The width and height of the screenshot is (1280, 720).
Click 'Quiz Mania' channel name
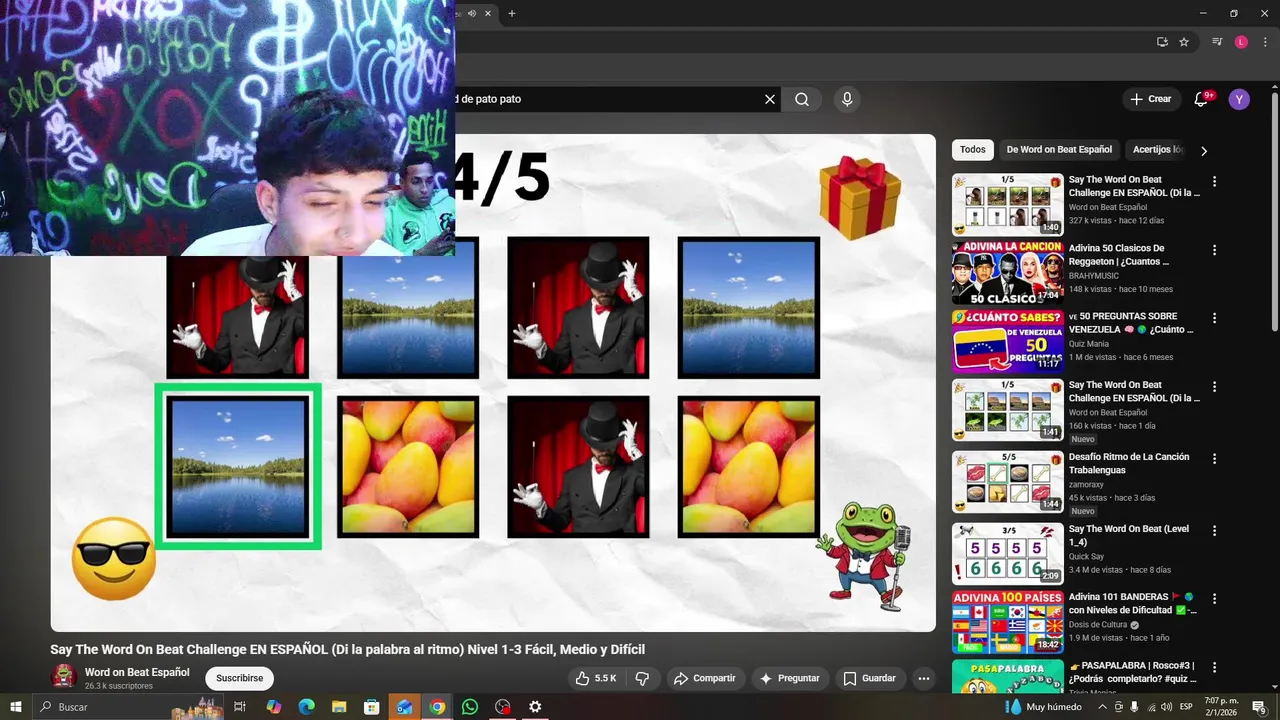[x=1090, y=343]
